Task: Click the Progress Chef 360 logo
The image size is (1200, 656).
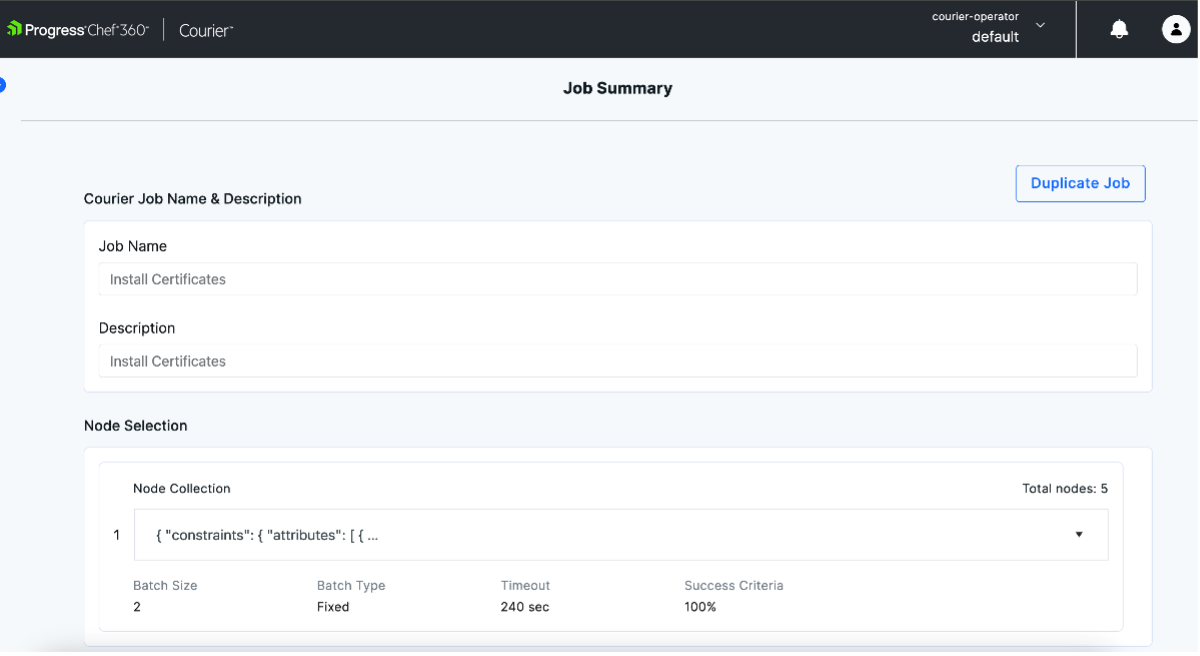Action: click(78, 30)
